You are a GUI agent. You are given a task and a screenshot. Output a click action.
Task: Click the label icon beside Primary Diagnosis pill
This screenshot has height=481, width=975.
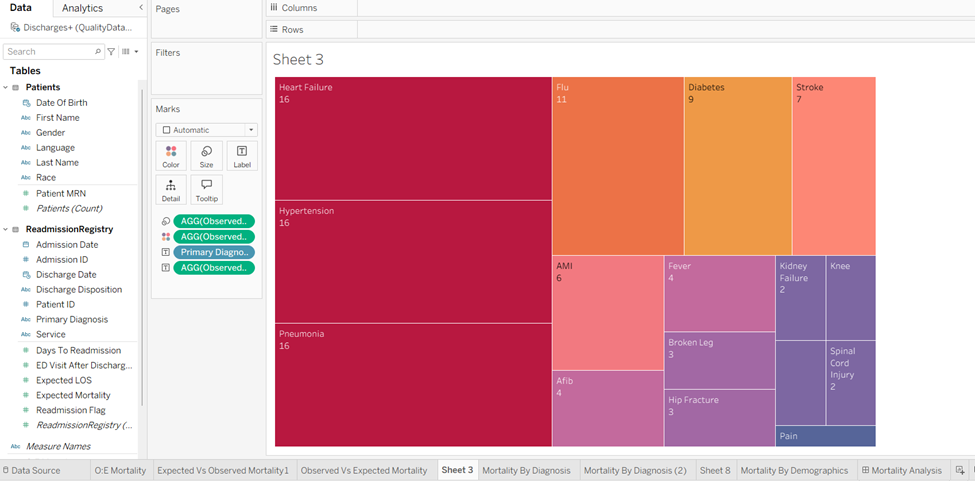click(x=165, y=252)
